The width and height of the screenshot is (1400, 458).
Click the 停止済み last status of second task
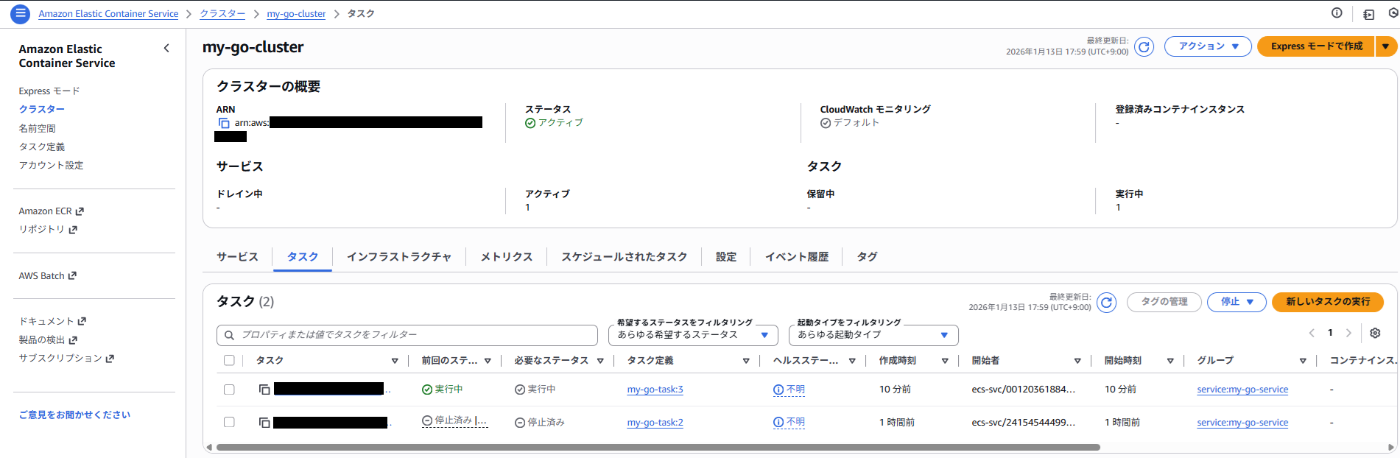click(454, 422)
